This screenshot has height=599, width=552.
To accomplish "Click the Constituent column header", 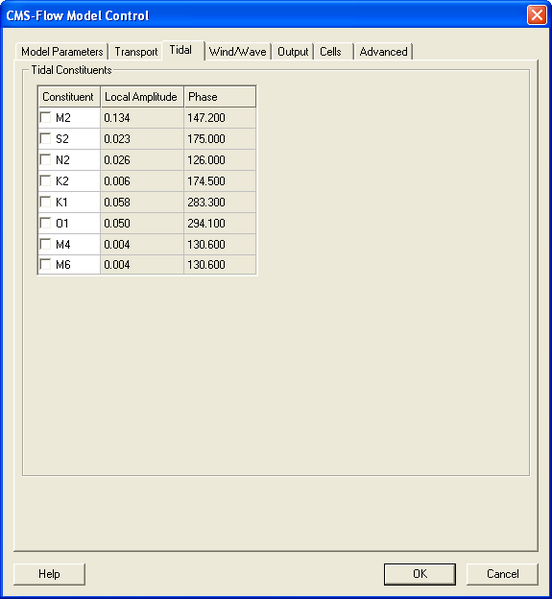I will click(69, 97).
